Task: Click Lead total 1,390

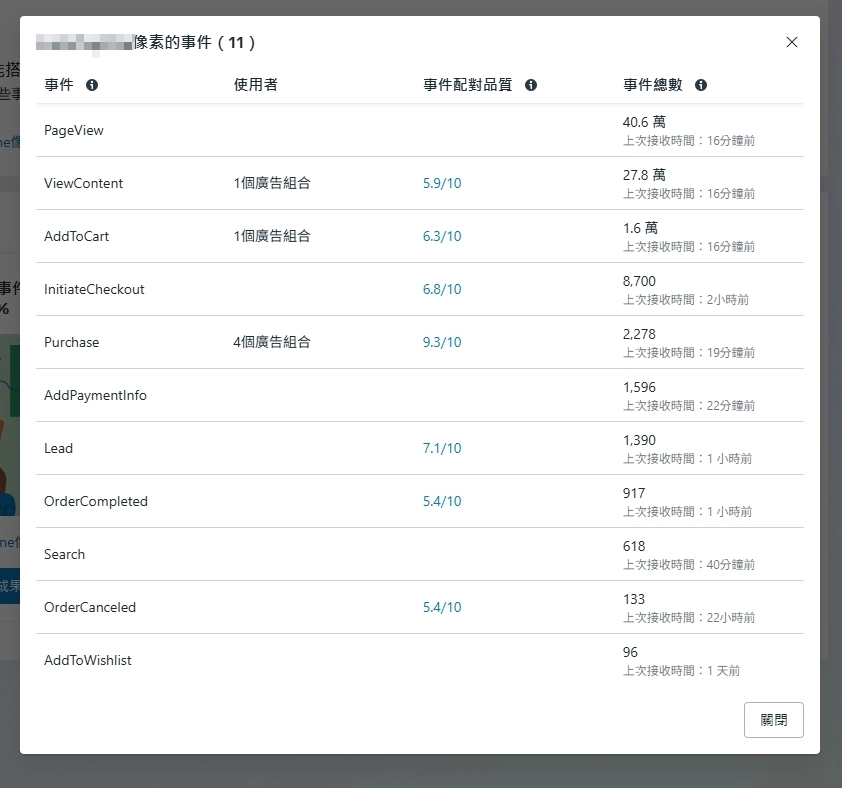Action: pyautogui.click(x=639, y=440)
